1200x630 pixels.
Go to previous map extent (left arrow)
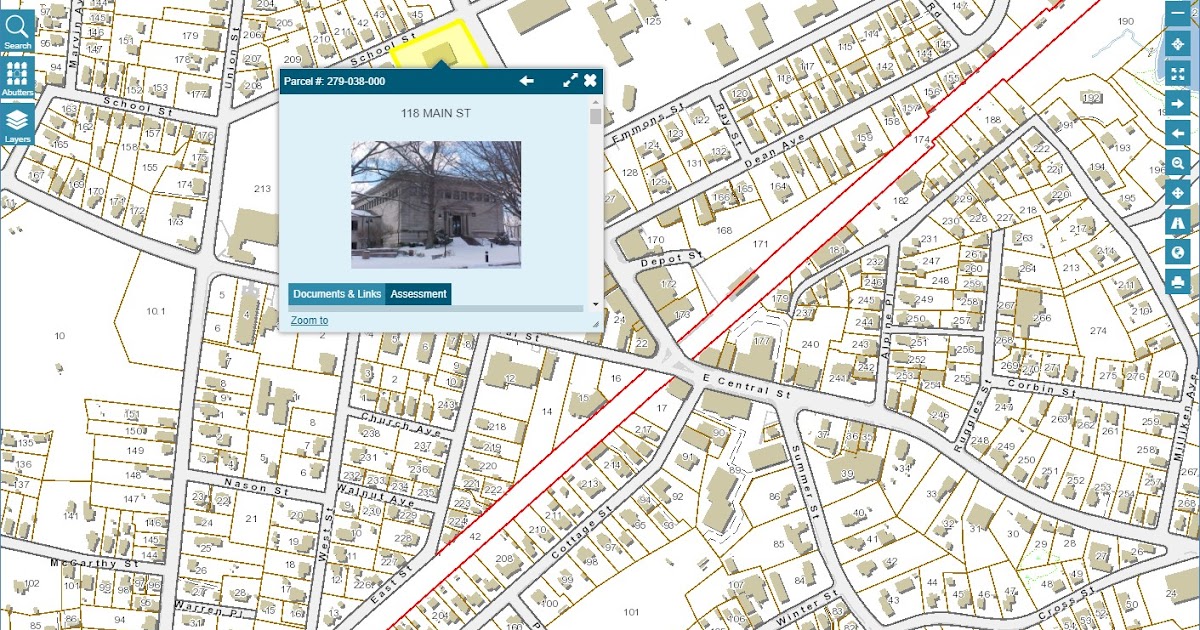(1178, 133)
